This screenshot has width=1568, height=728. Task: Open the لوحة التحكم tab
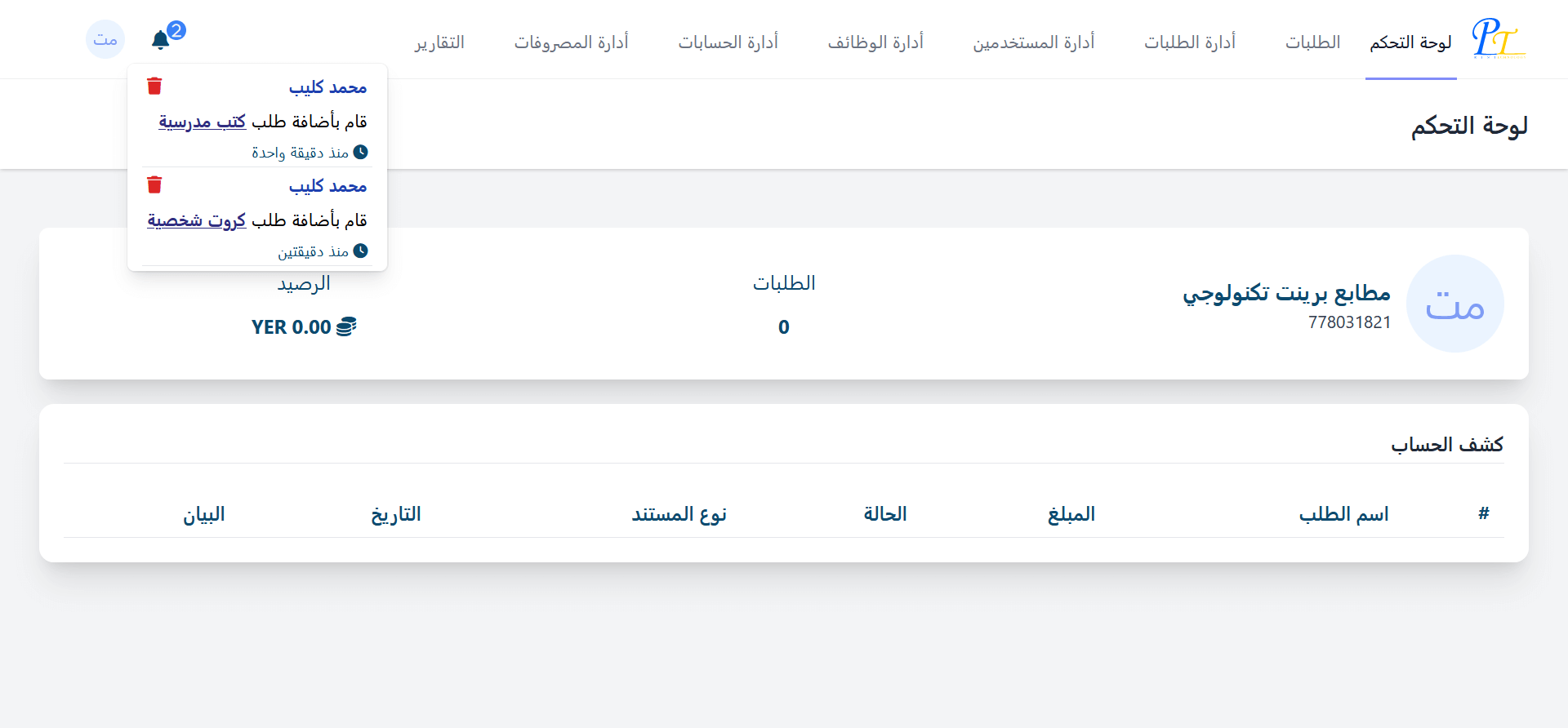click(1410, 42)
